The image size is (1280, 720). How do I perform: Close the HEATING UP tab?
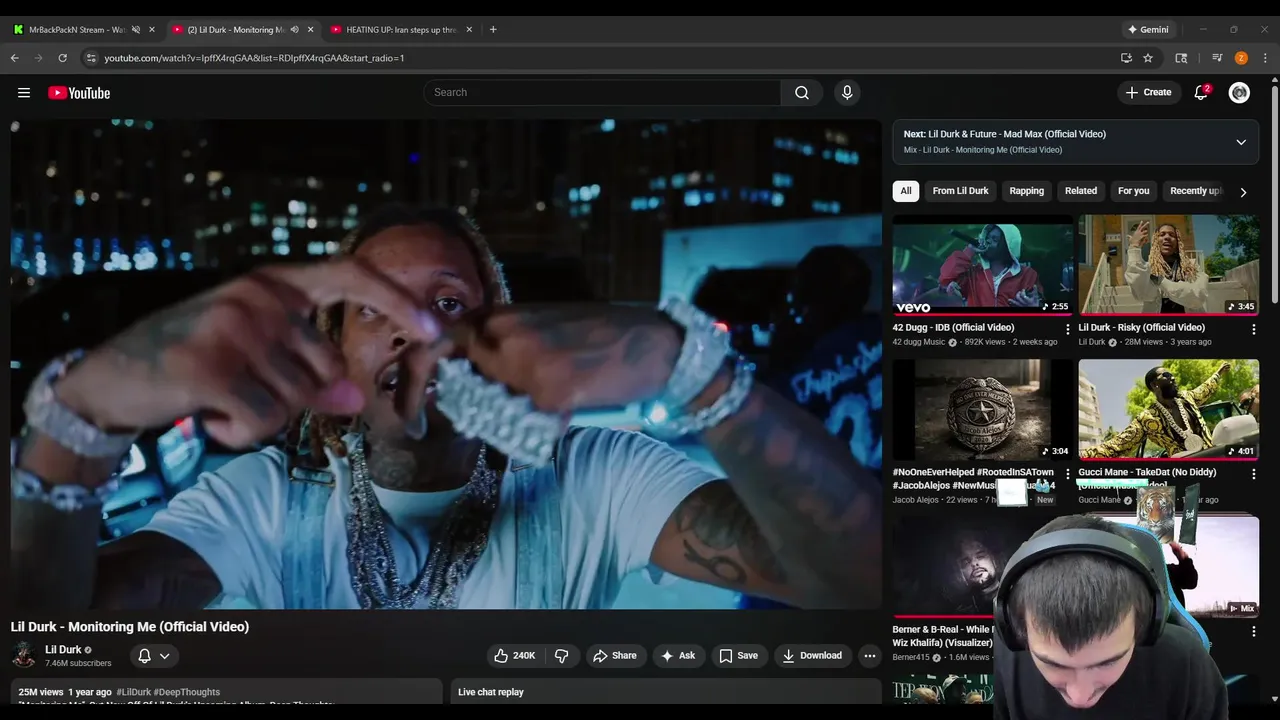[469, 29]
